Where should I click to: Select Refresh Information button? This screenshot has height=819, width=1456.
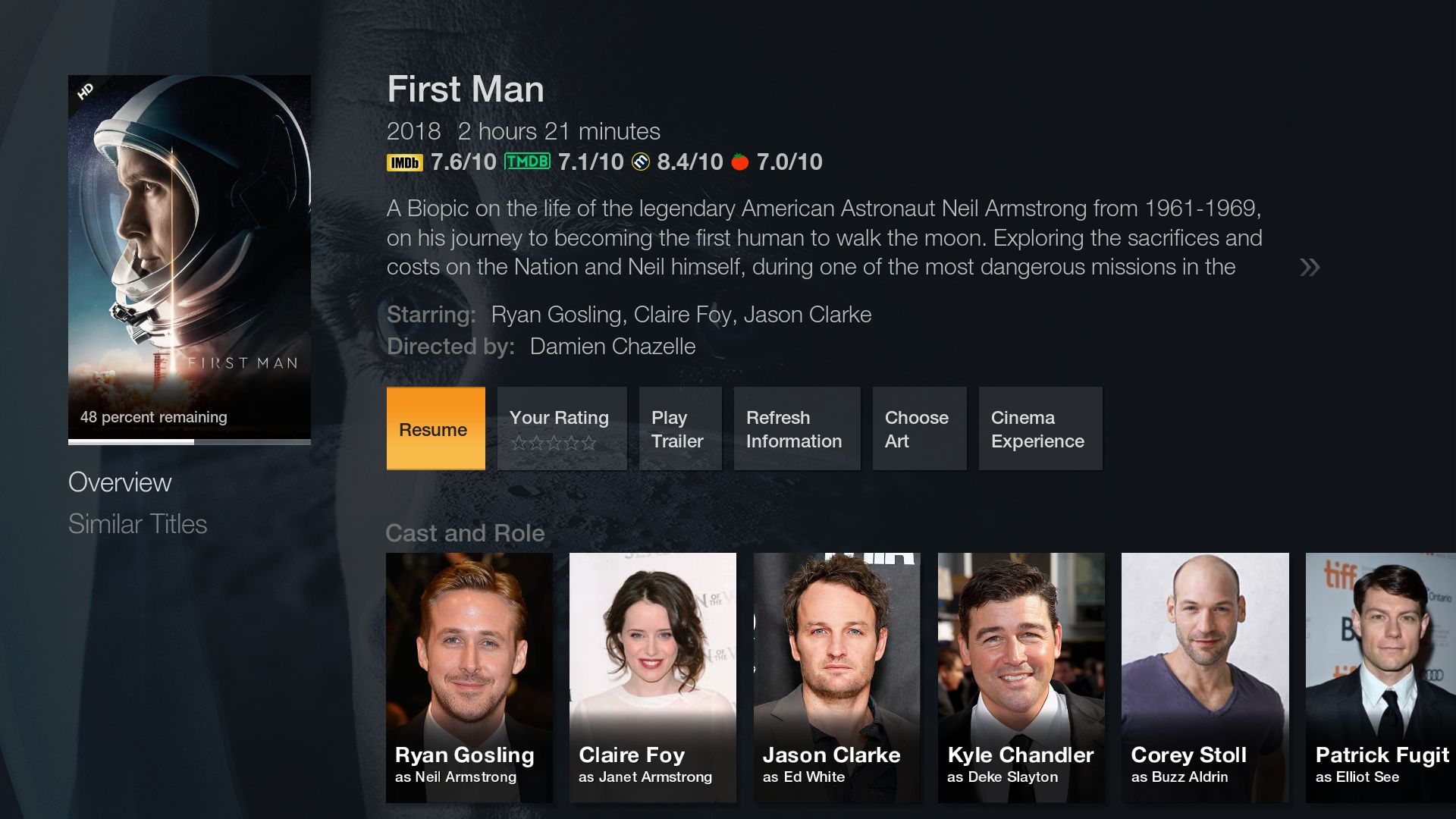tap(797, 428)
